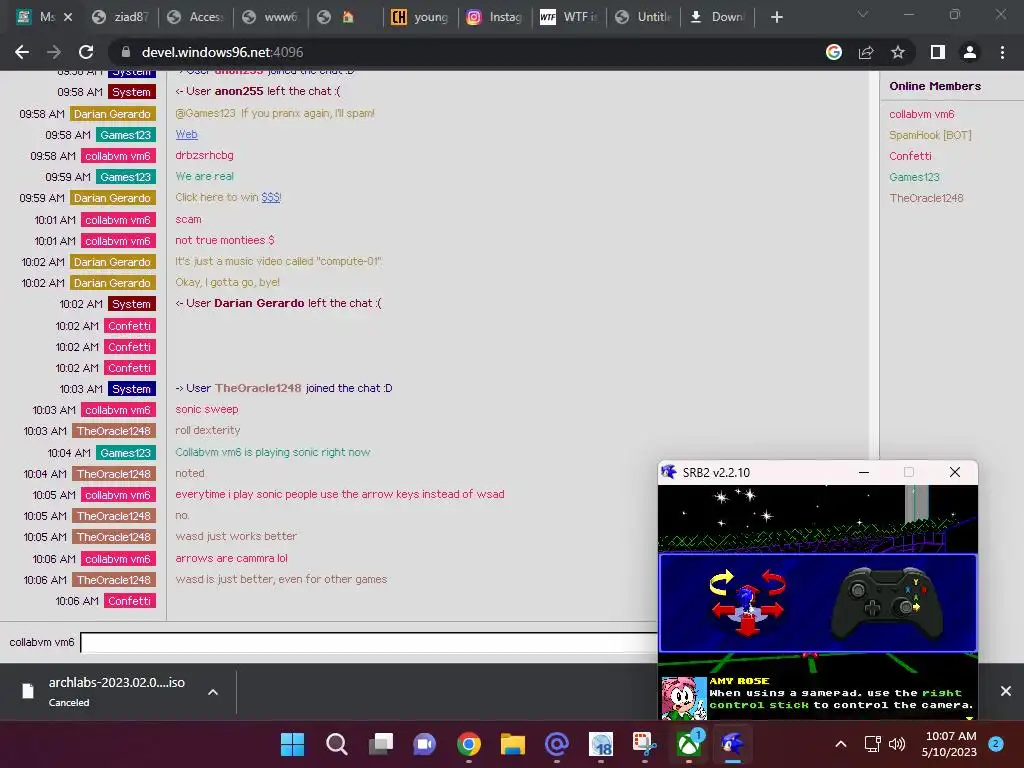The image size is (1024, 768).
Task: Switch to the tab with house icon
Action: click(x=345, y=17)
